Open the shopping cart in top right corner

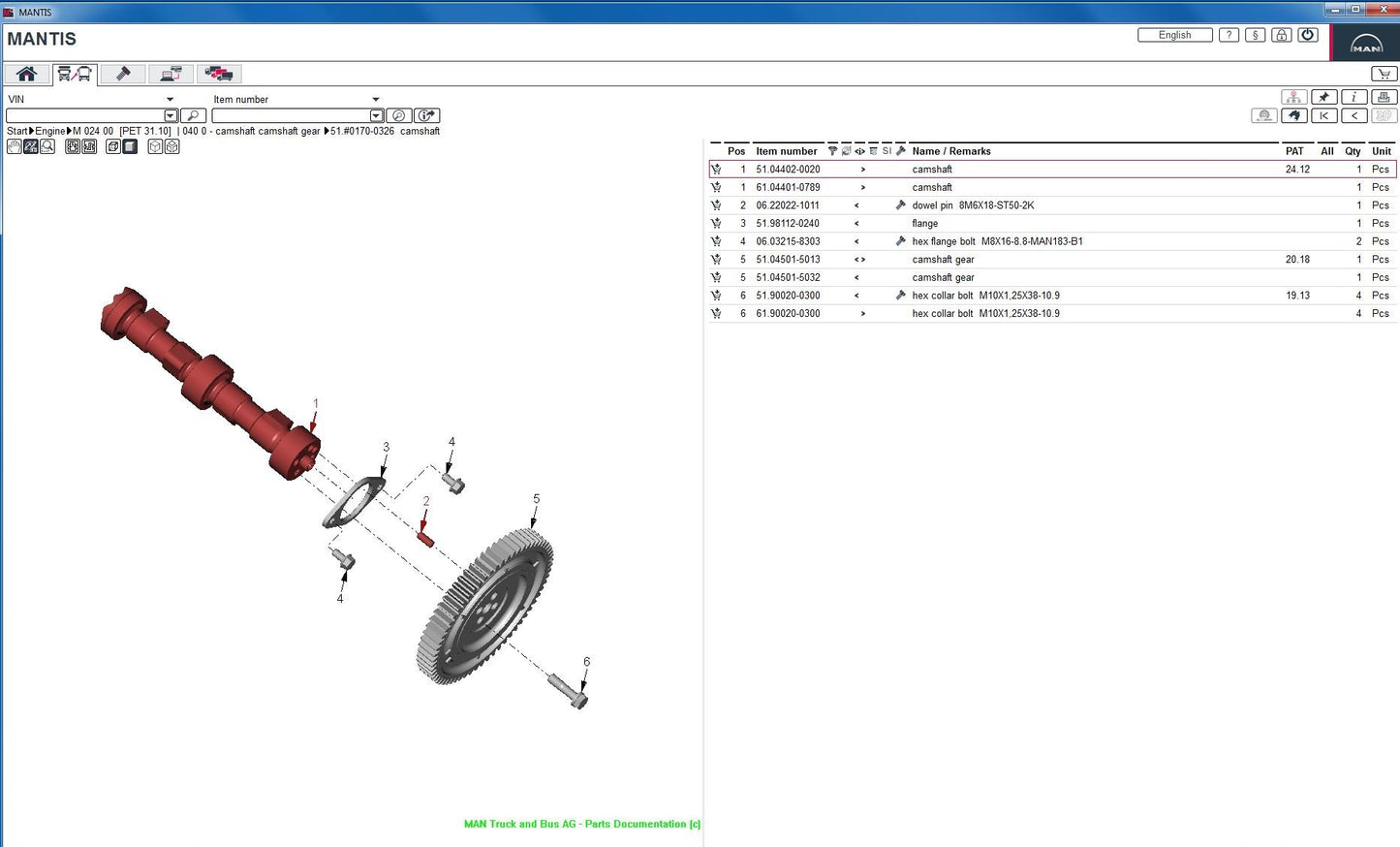click(1384, 73)
